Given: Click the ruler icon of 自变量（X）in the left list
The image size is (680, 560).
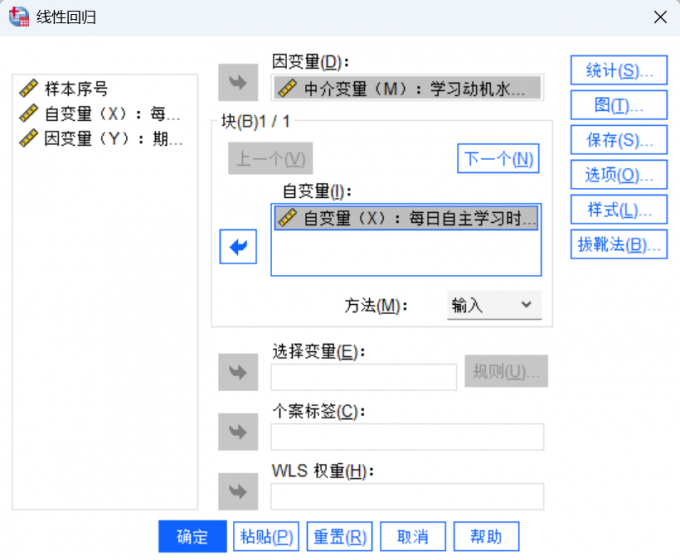Looking at the screenshot, I should [x=28, y=113].
